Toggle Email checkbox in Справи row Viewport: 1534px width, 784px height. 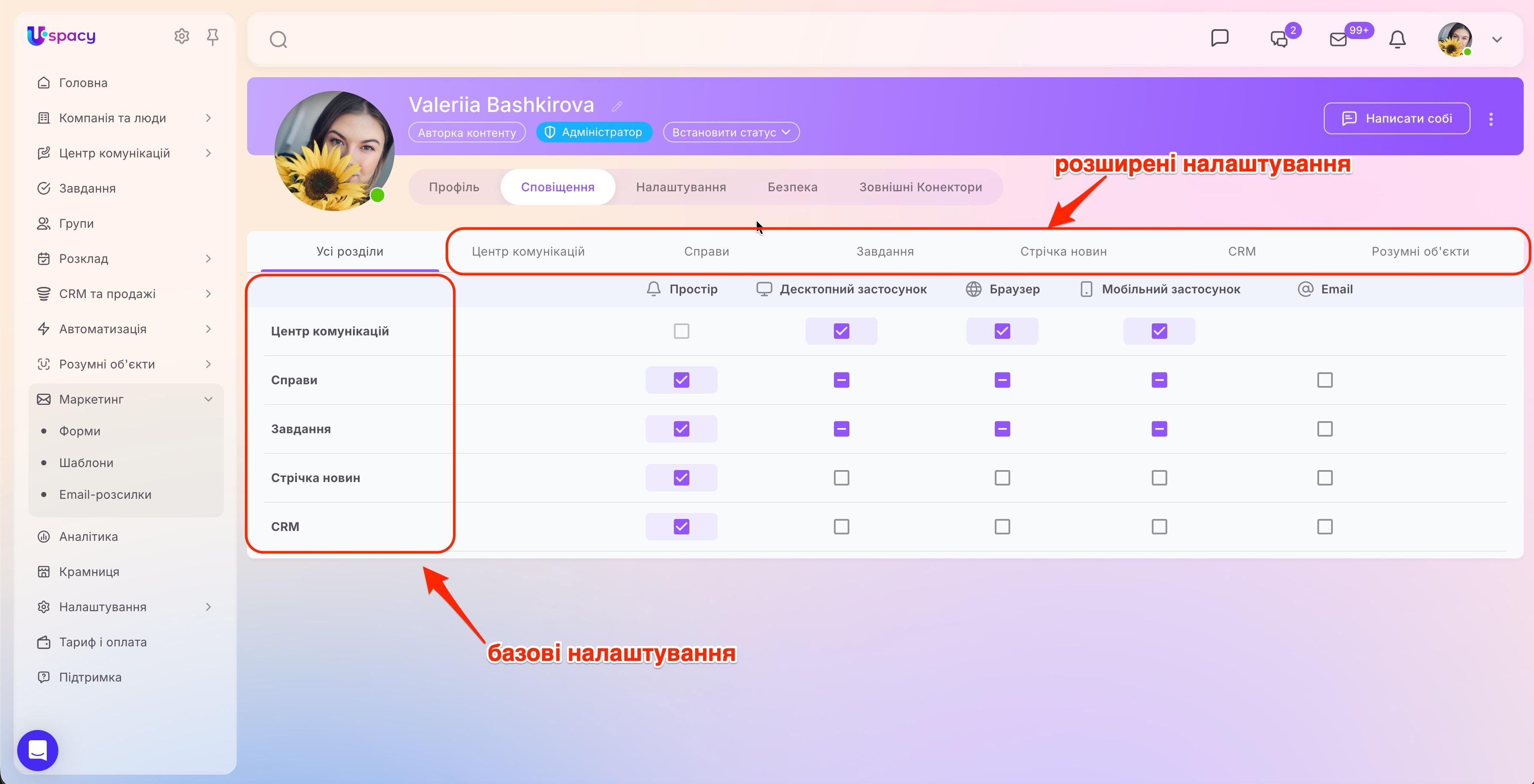pos(1325,380)
